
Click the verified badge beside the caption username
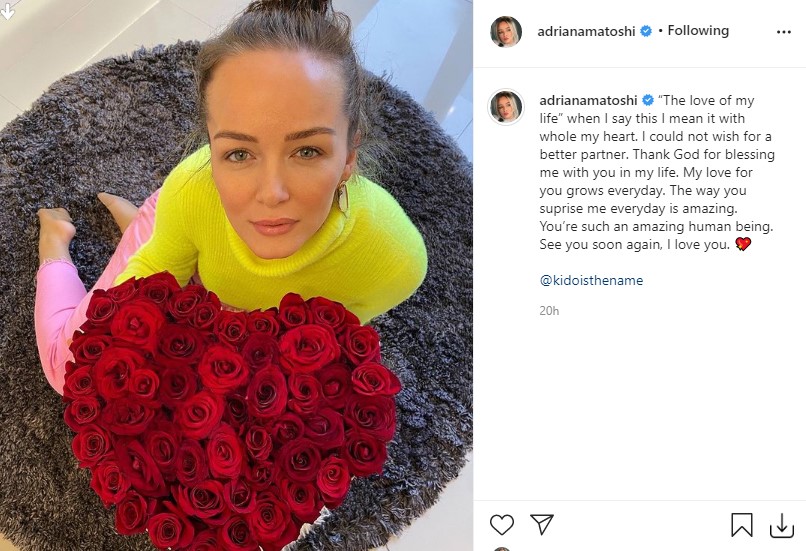pos(648,100)
